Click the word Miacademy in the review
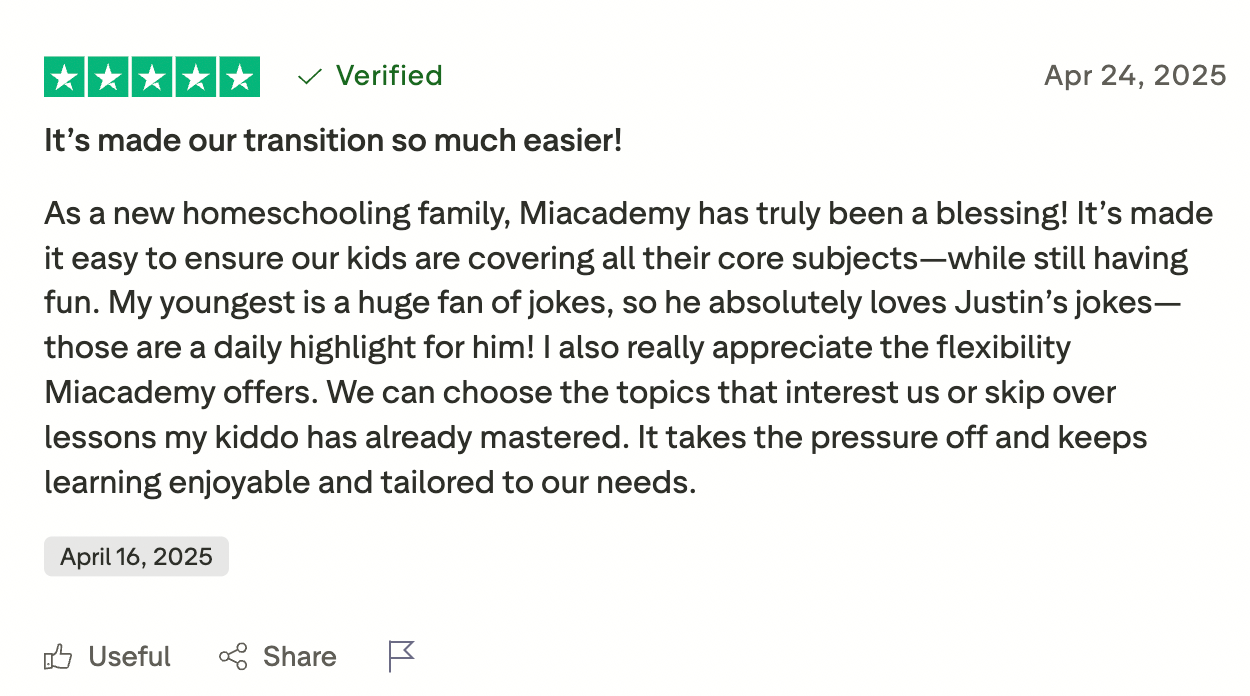1250x696 pixels. [x=600, y=212]
